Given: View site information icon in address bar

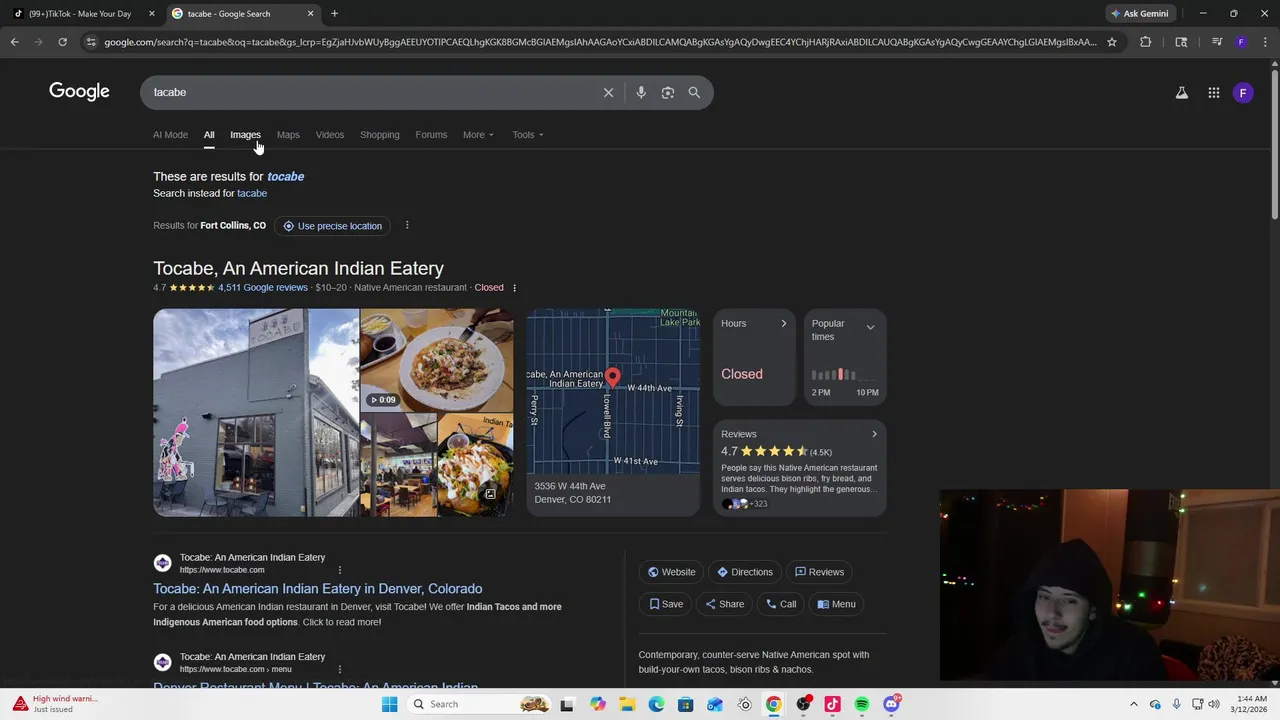Looking at the screenshot, I should tap(91, 42).
